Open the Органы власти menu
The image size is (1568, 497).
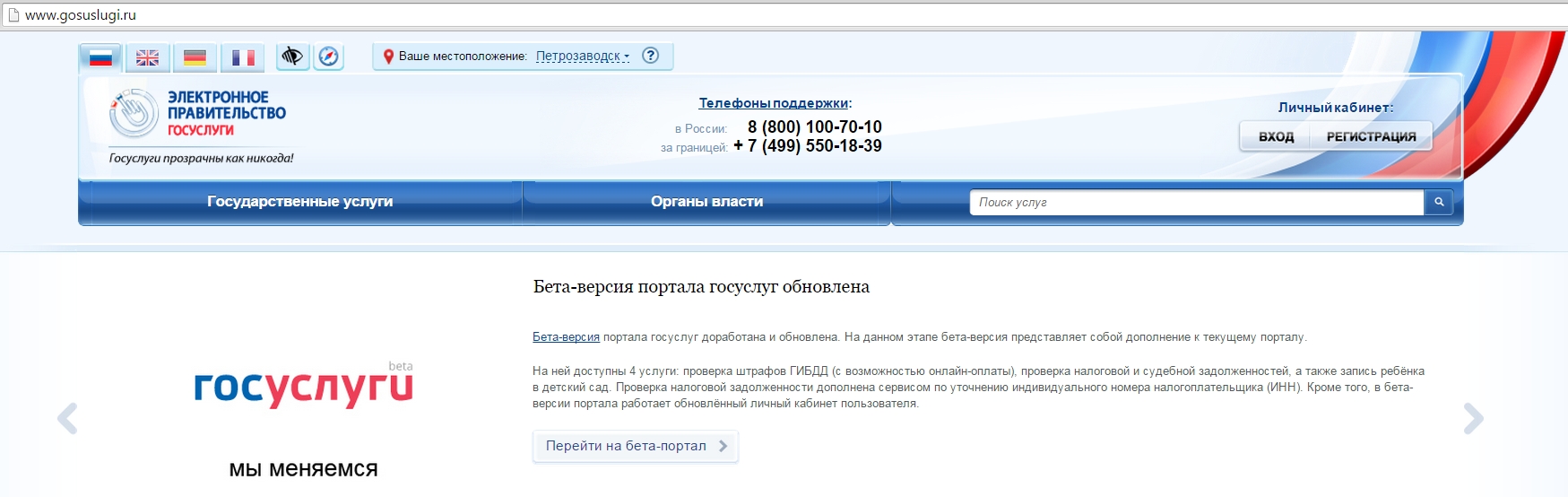(706, 202)
